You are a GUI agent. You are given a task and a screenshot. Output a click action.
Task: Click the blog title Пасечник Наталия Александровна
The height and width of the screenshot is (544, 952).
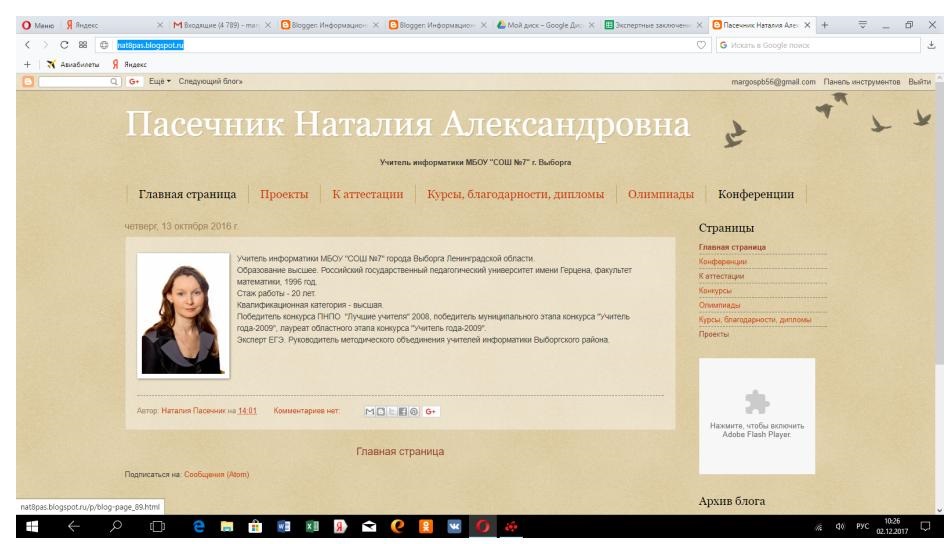coord(407,124)
